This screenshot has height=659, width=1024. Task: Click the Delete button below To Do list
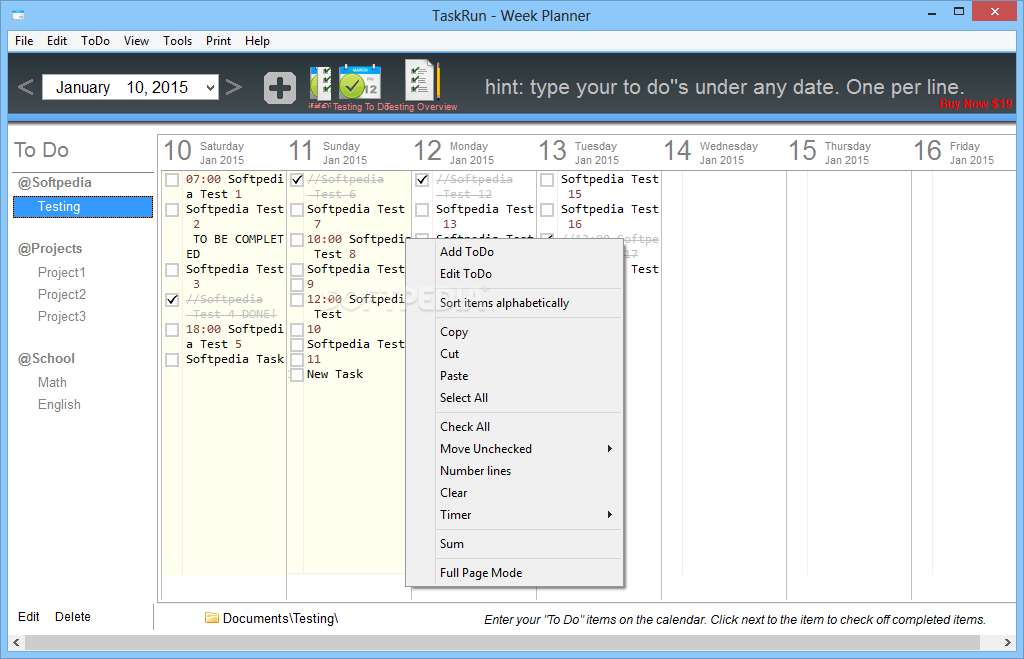[72, 617]
